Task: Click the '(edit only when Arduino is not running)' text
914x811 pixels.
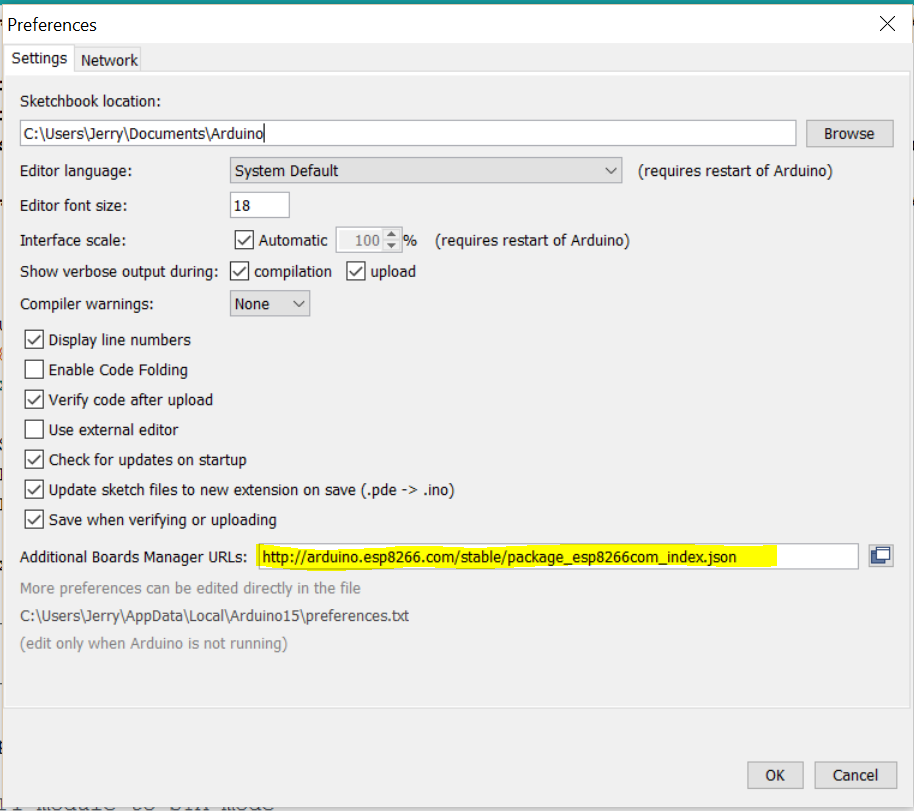Action: 154,643
